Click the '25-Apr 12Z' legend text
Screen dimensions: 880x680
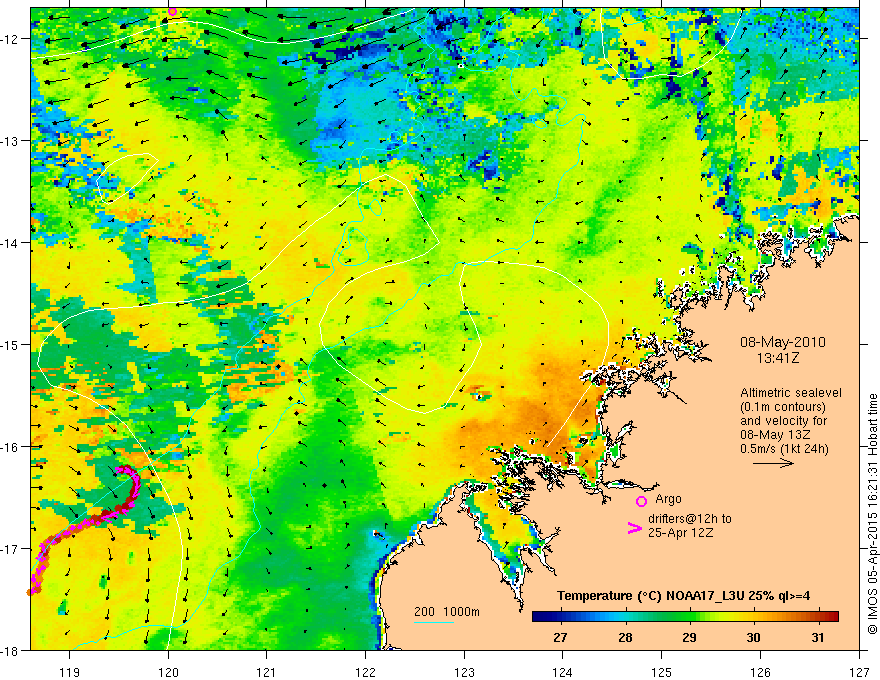pos(680,532)
